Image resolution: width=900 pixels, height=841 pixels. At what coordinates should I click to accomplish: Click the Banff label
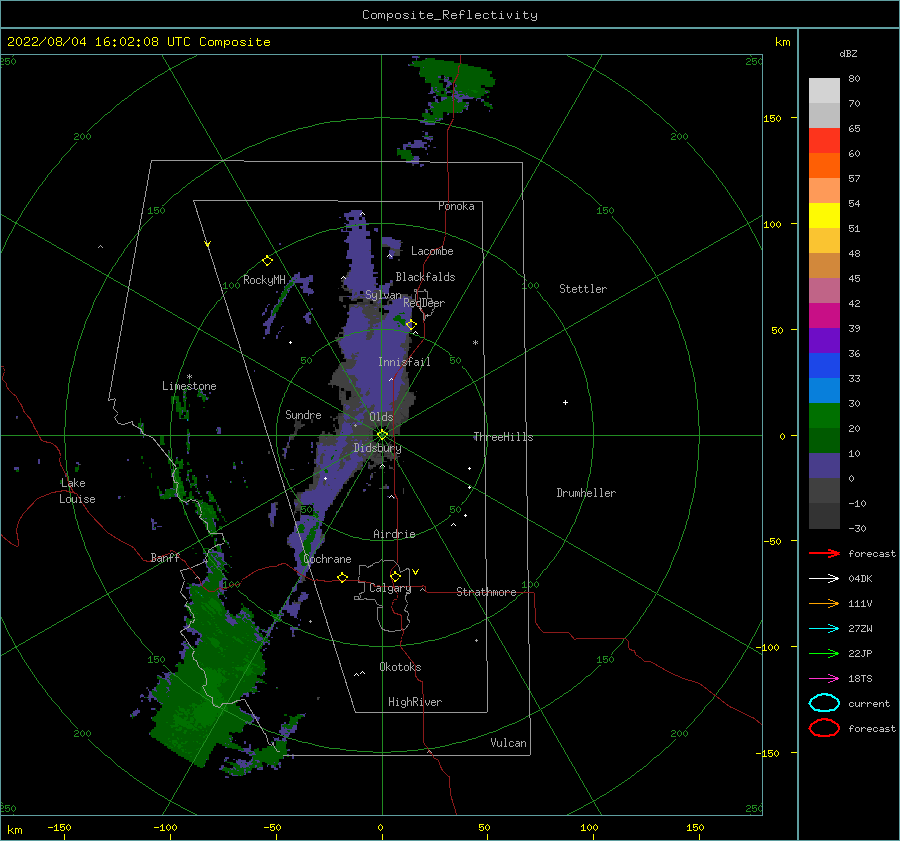pyautogui.click(x=165, y=557)
